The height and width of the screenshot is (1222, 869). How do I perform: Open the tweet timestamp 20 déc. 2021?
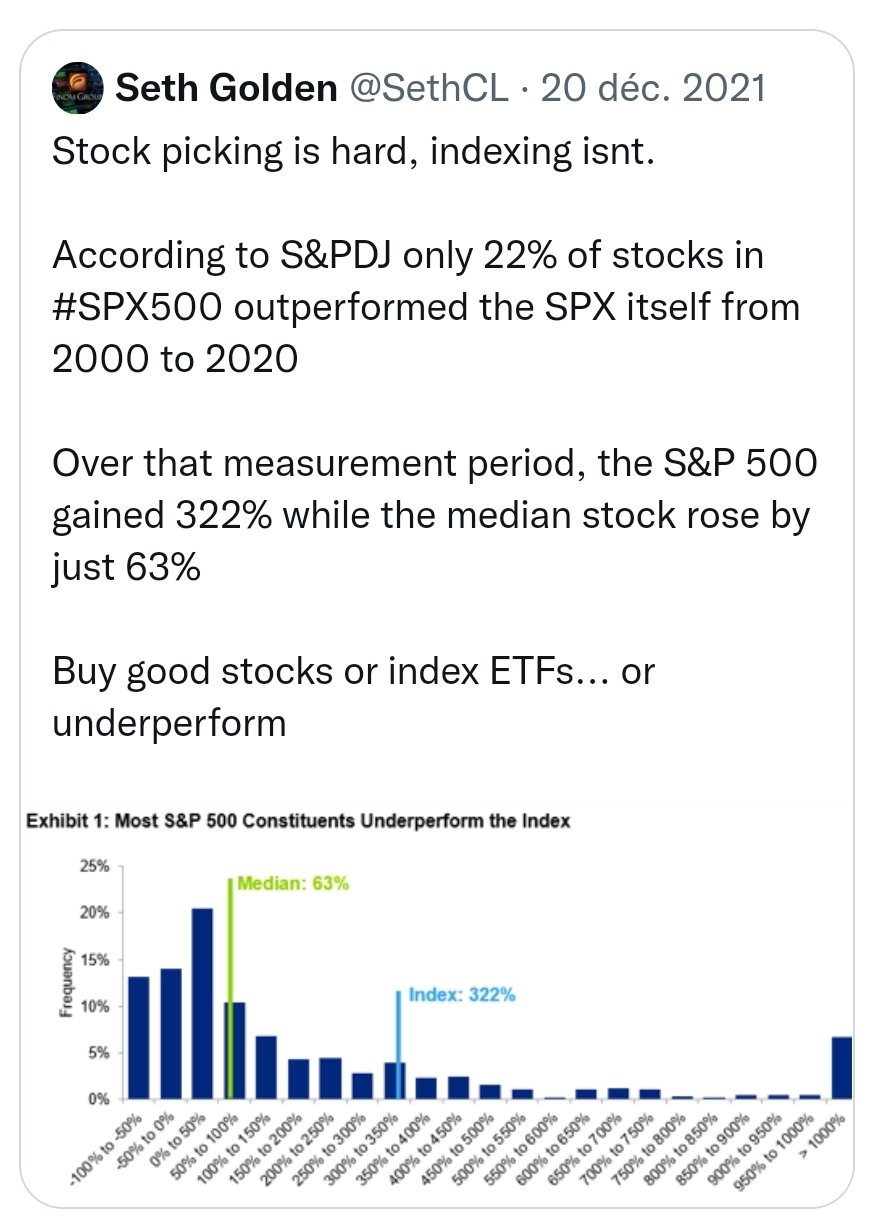click(x=652, y=90)
